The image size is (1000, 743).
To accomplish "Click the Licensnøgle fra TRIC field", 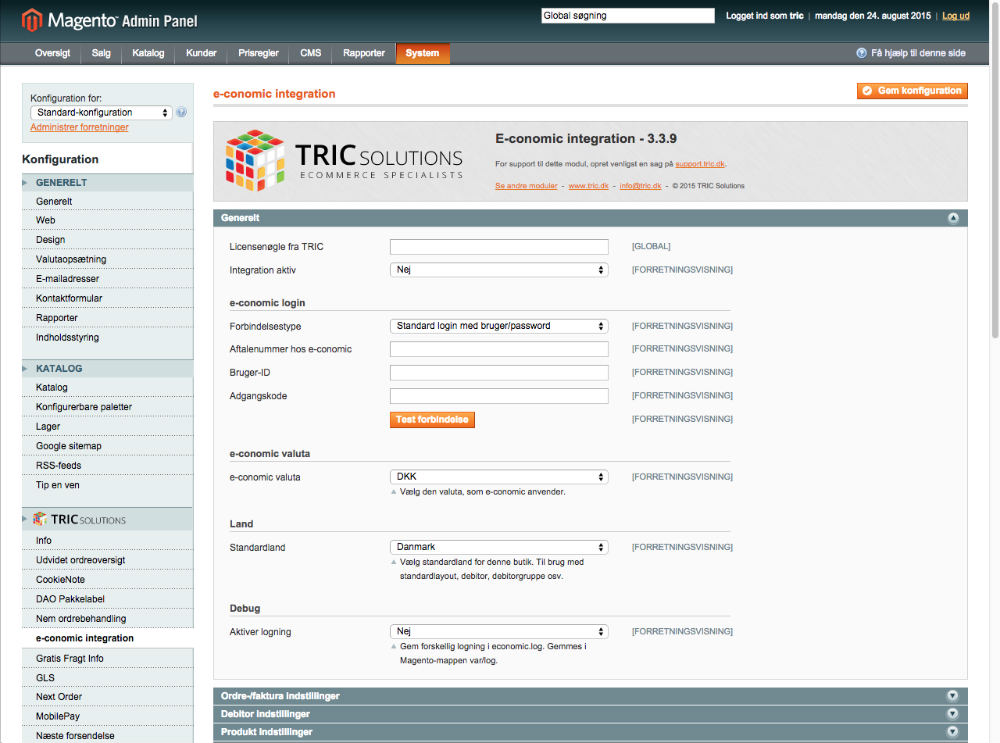I will coord(499,247).
